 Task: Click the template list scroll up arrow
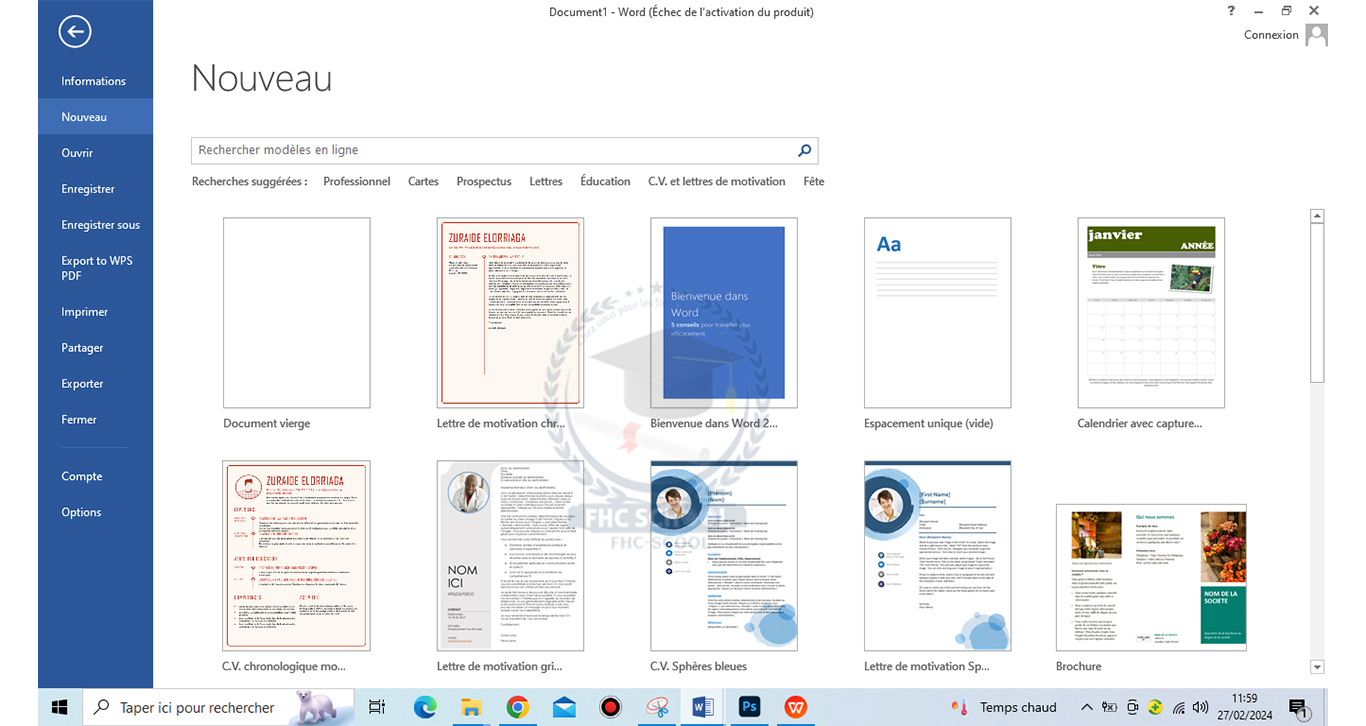point(1317,216)
